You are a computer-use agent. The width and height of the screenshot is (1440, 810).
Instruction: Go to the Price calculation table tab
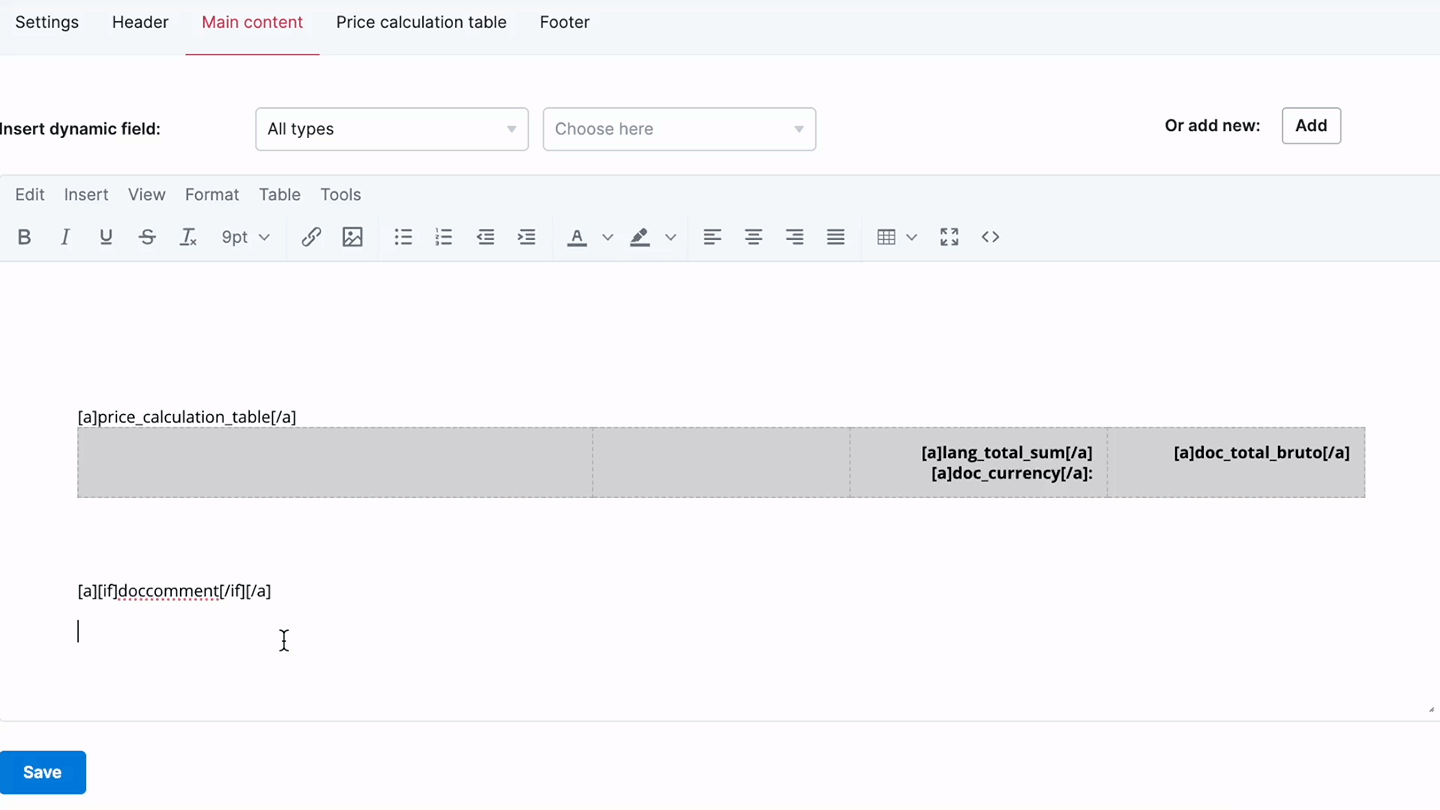421,22
